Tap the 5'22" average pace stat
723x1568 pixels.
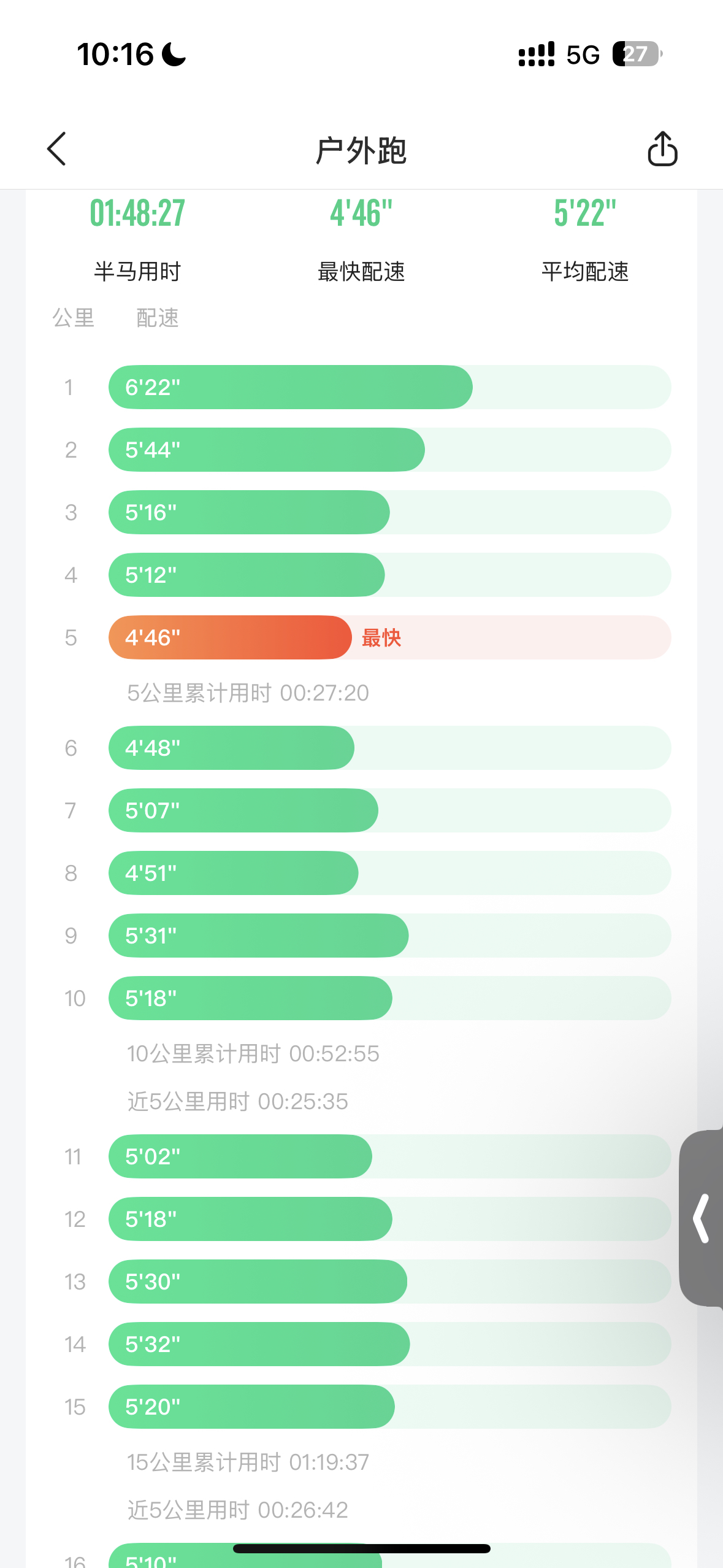tap(585, 213)
